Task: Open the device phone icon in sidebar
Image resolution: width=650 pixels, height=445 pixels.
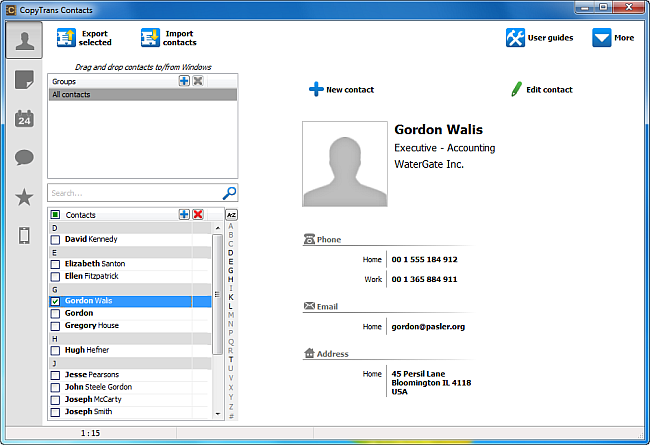Action: click(x=24, y=236)
